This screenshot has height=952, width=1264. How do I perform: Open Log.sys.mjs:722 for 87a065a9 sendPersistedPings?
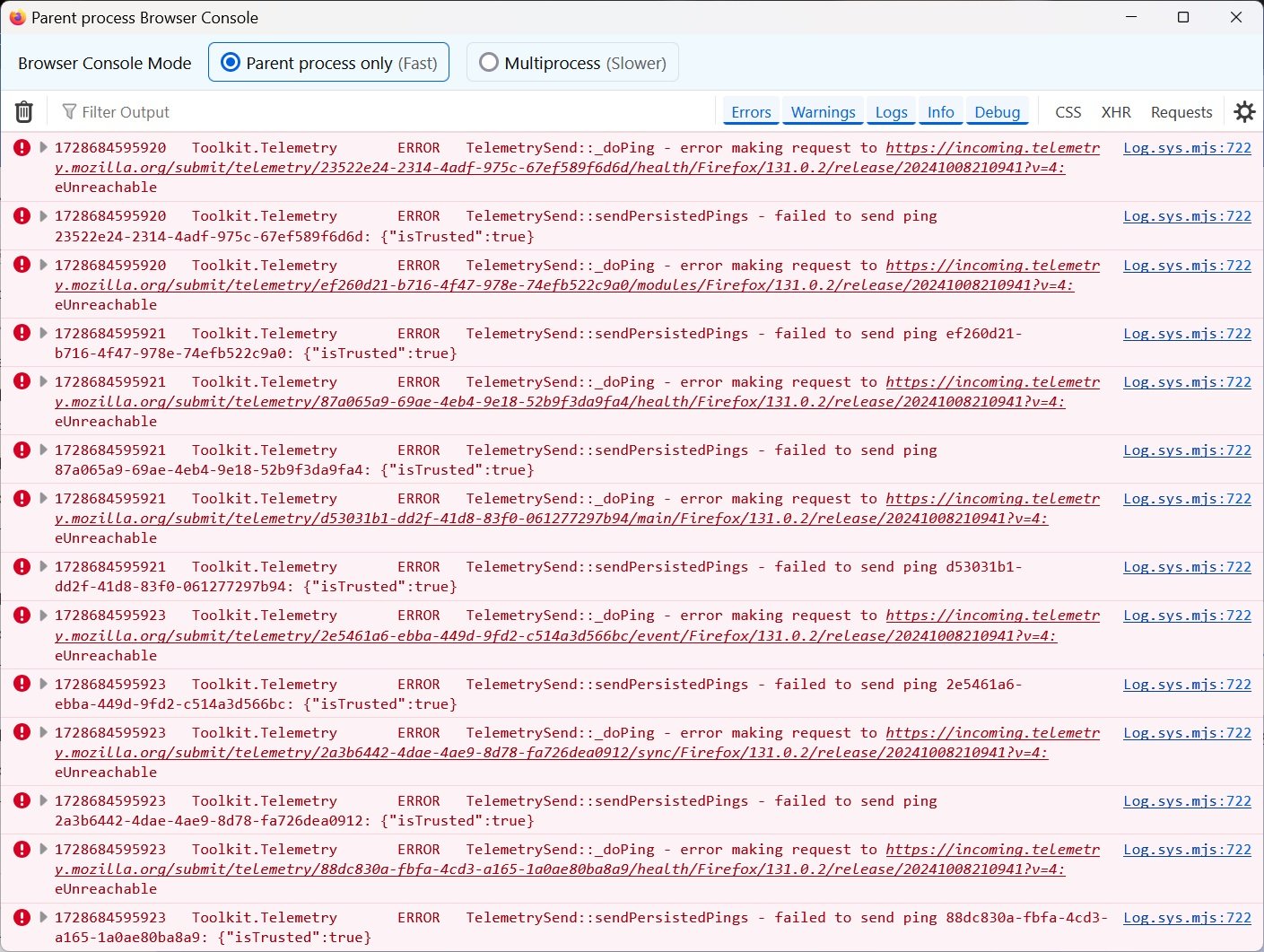pos(1187,450)
